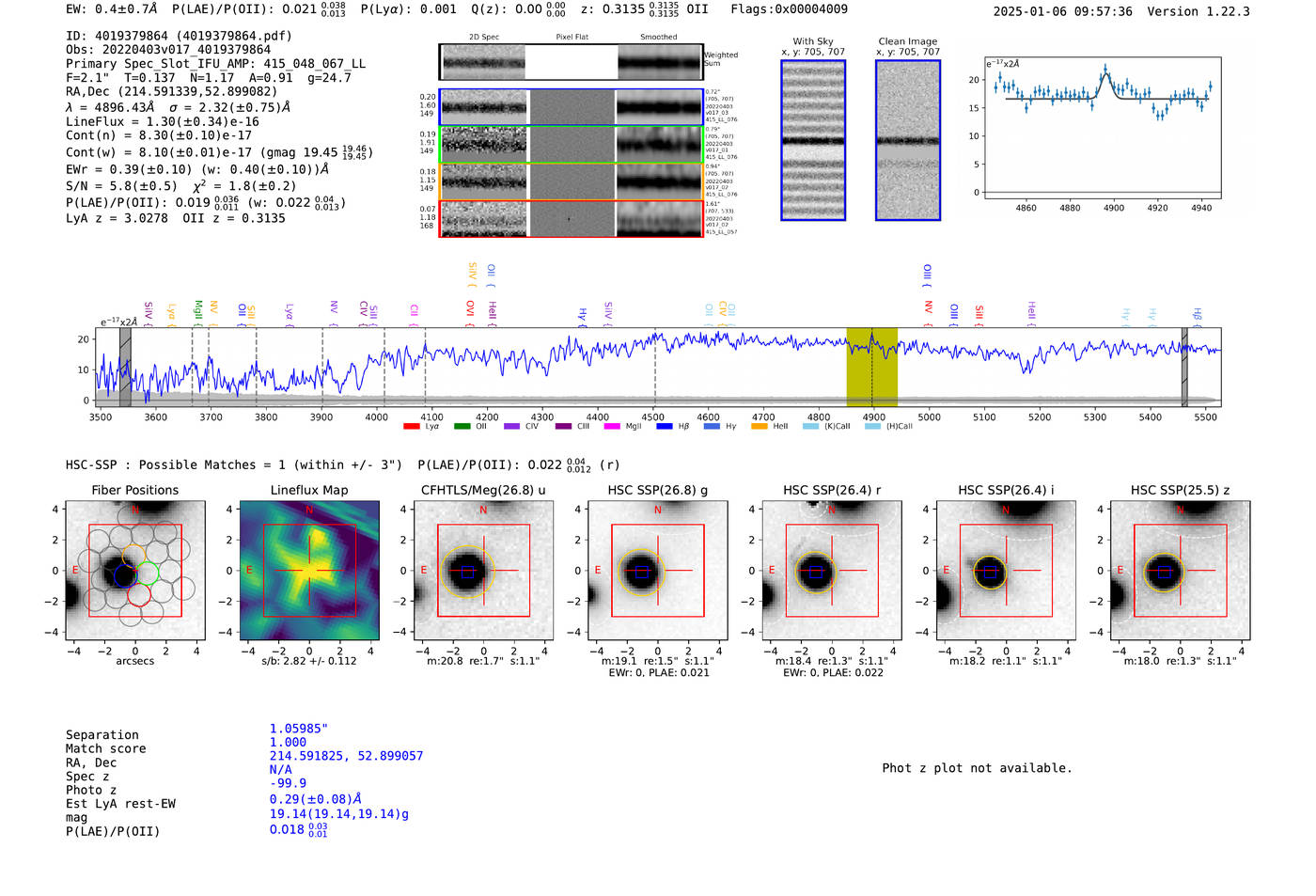This screenshot has width=1316, height=896.
Task: Click the λ = 4896.43Å line
Action: [x=179, y=107]
